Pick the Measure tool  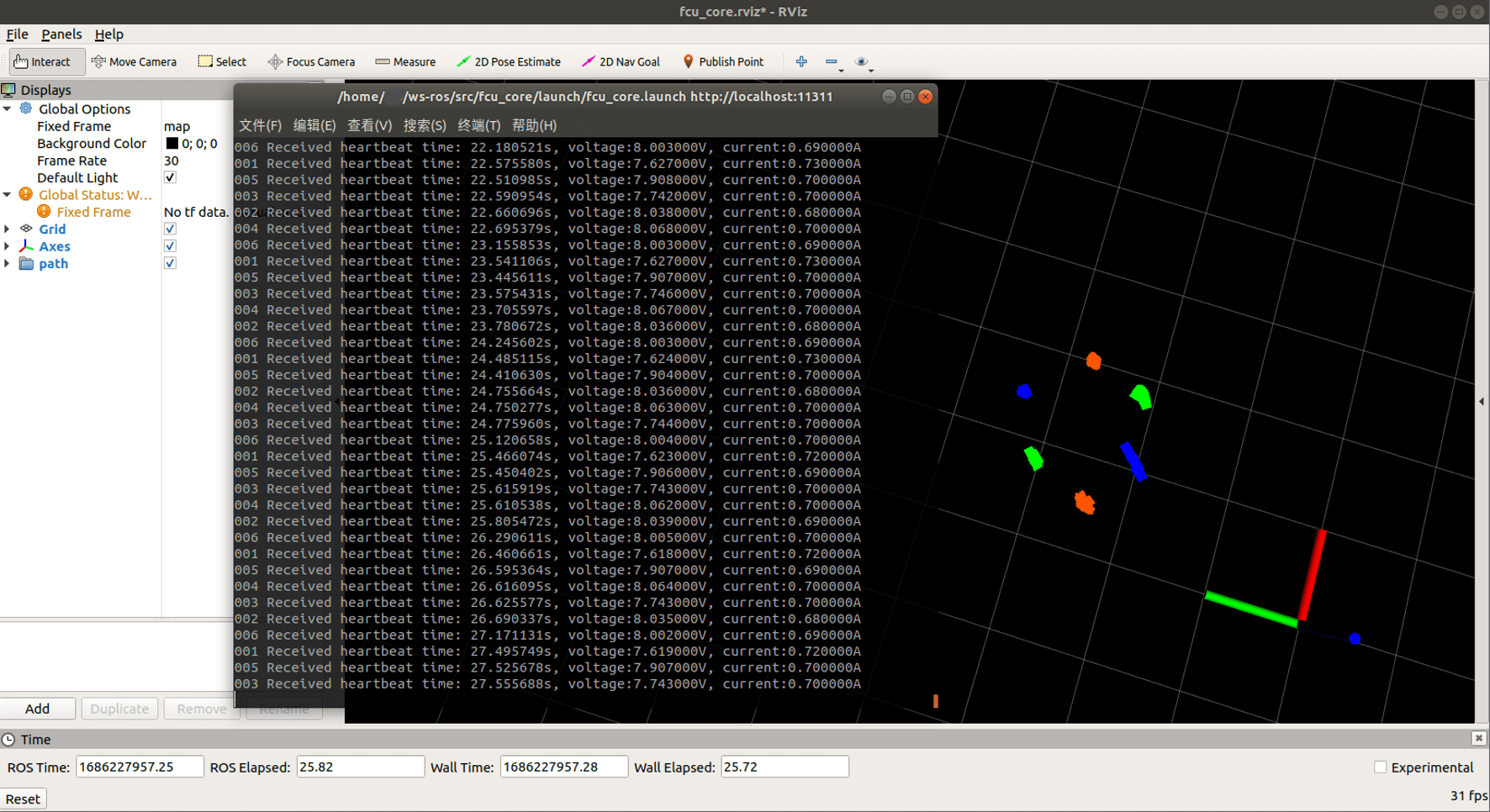tap(405, 61)
